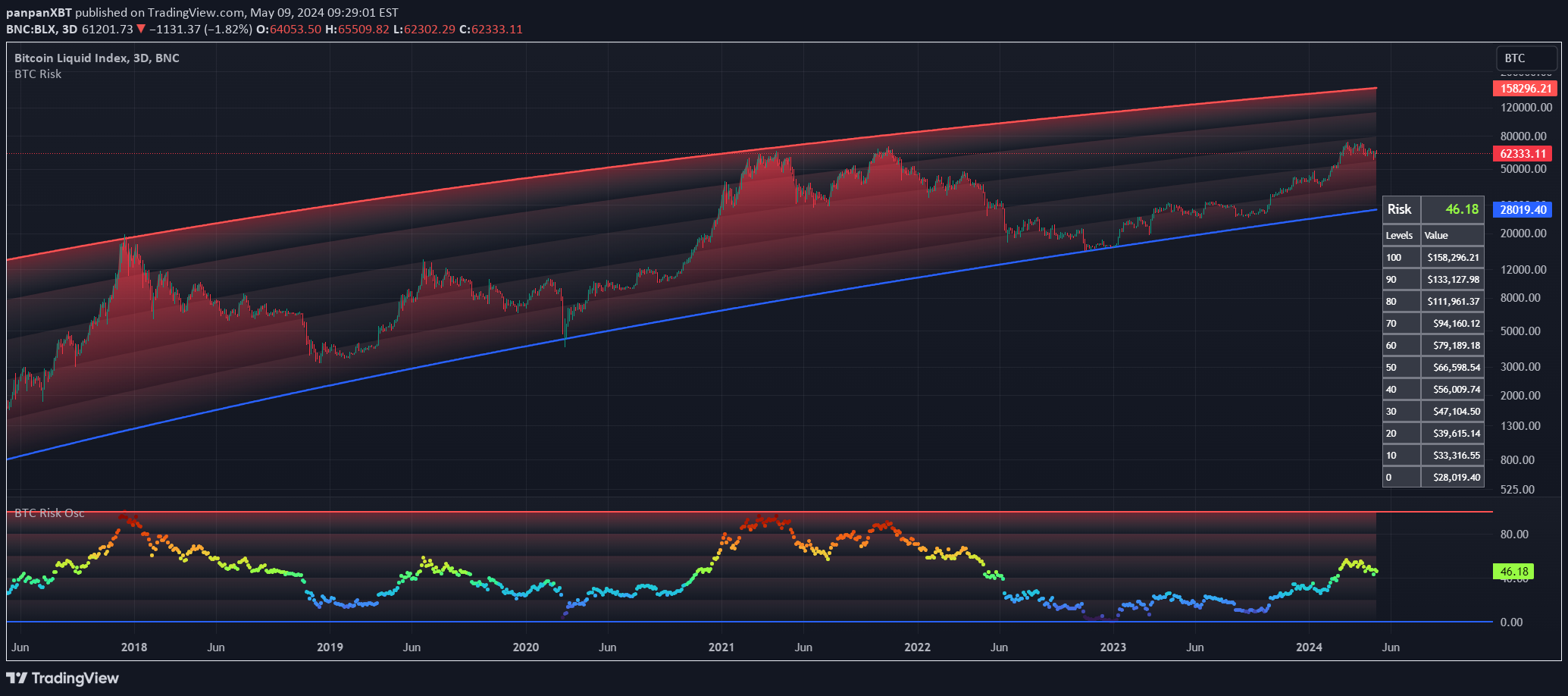Click the $39,615.14 table cell
Image resolution: width=1568 pixels, height=696 pixels.
(1452, 433)
